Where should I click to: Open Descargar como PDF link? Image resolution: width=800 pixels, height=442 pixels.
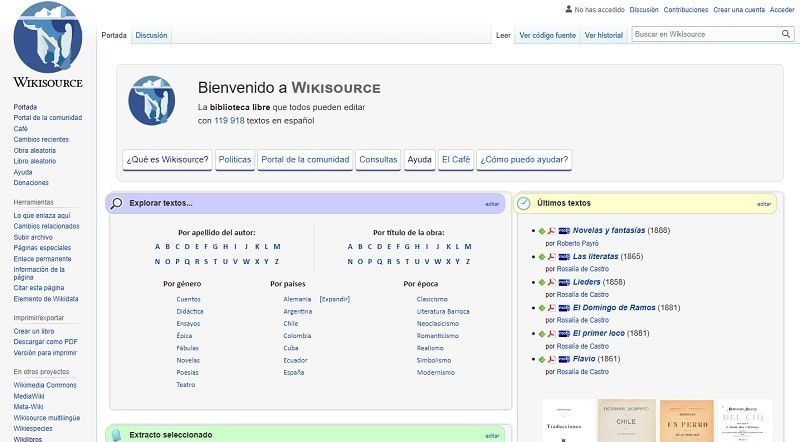pos(45,342)
